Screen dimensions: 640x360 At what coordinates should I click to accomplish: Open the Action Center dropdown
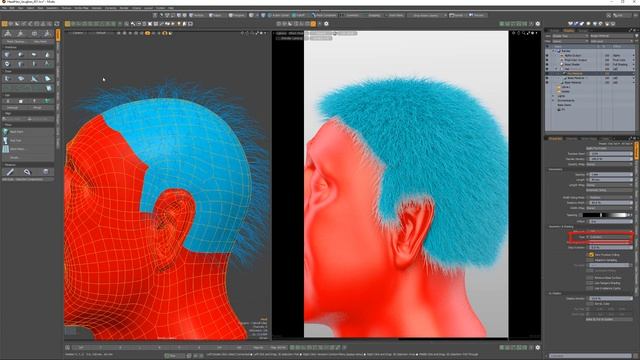tap(280, 15)
